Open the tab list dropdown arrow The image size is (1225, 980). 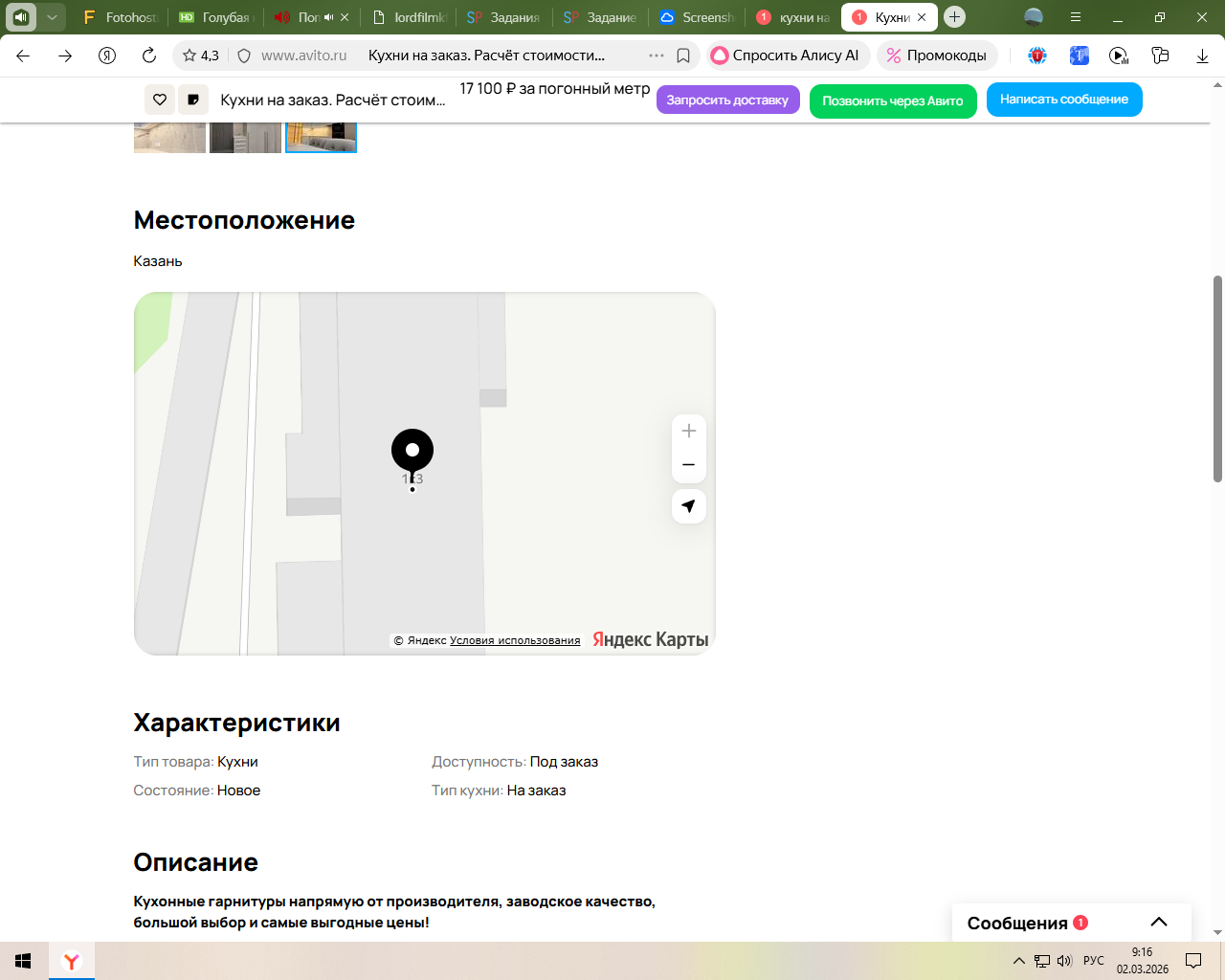click(x=52, y=17)
